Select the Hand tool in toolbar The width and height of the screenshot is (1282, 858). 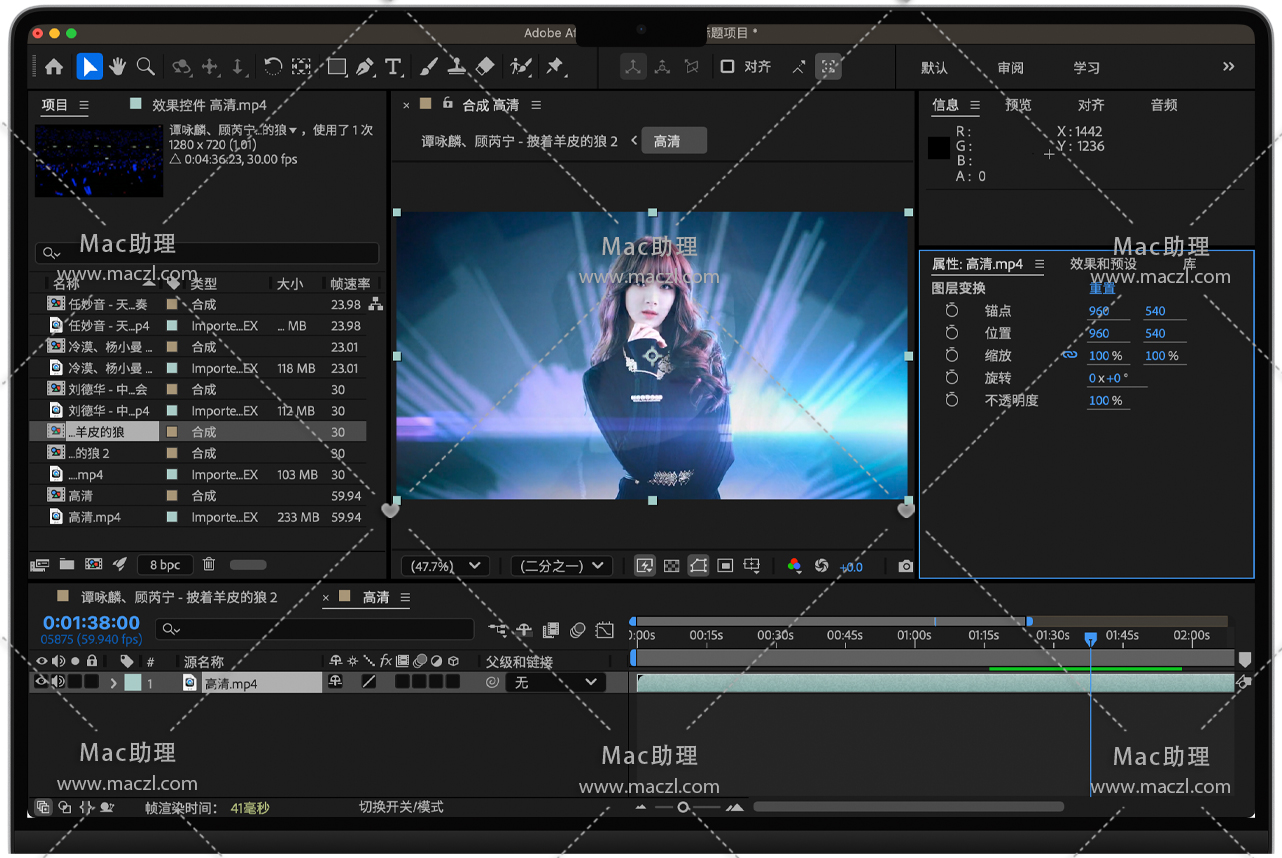[x=118, y=67]
